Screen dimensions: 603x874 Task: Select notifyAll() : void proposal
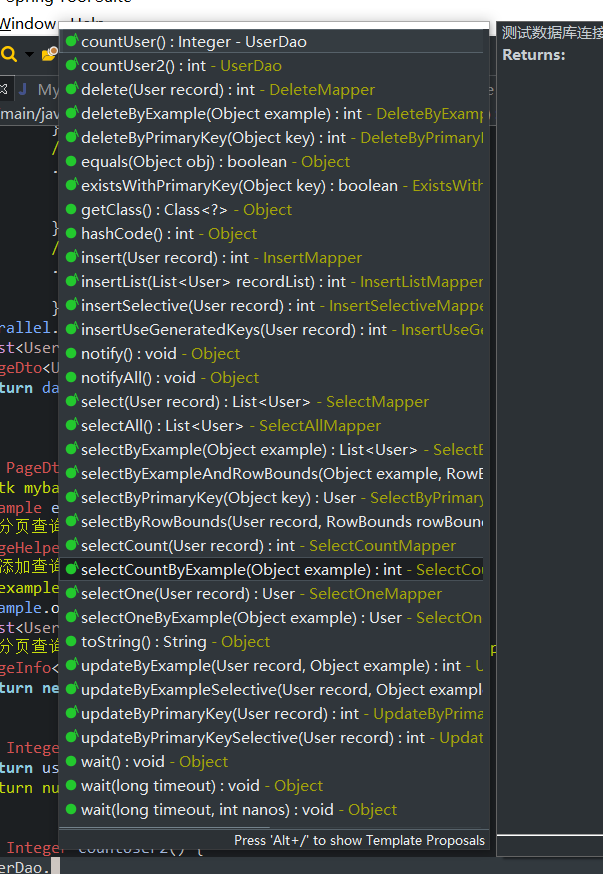[x=271, y=377]
